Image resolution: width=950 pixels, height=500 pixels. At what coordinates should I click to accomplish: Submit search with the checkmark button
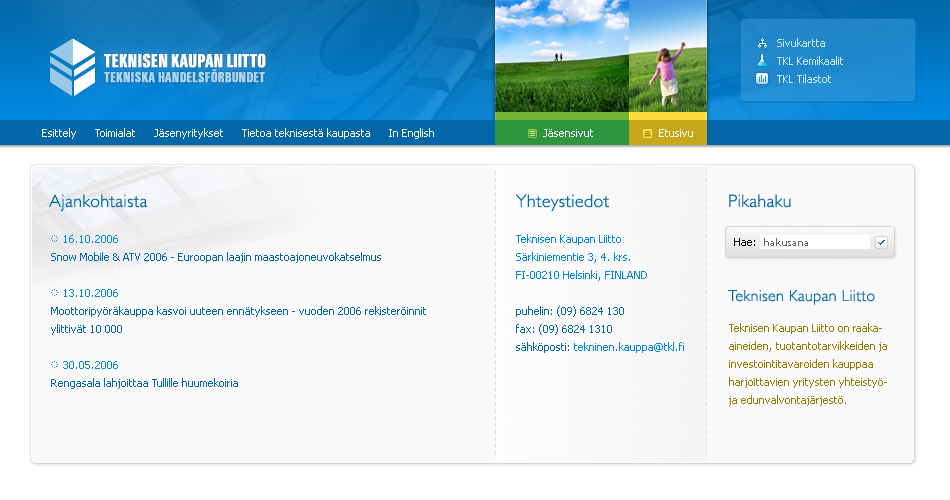(x=881, y=242)
